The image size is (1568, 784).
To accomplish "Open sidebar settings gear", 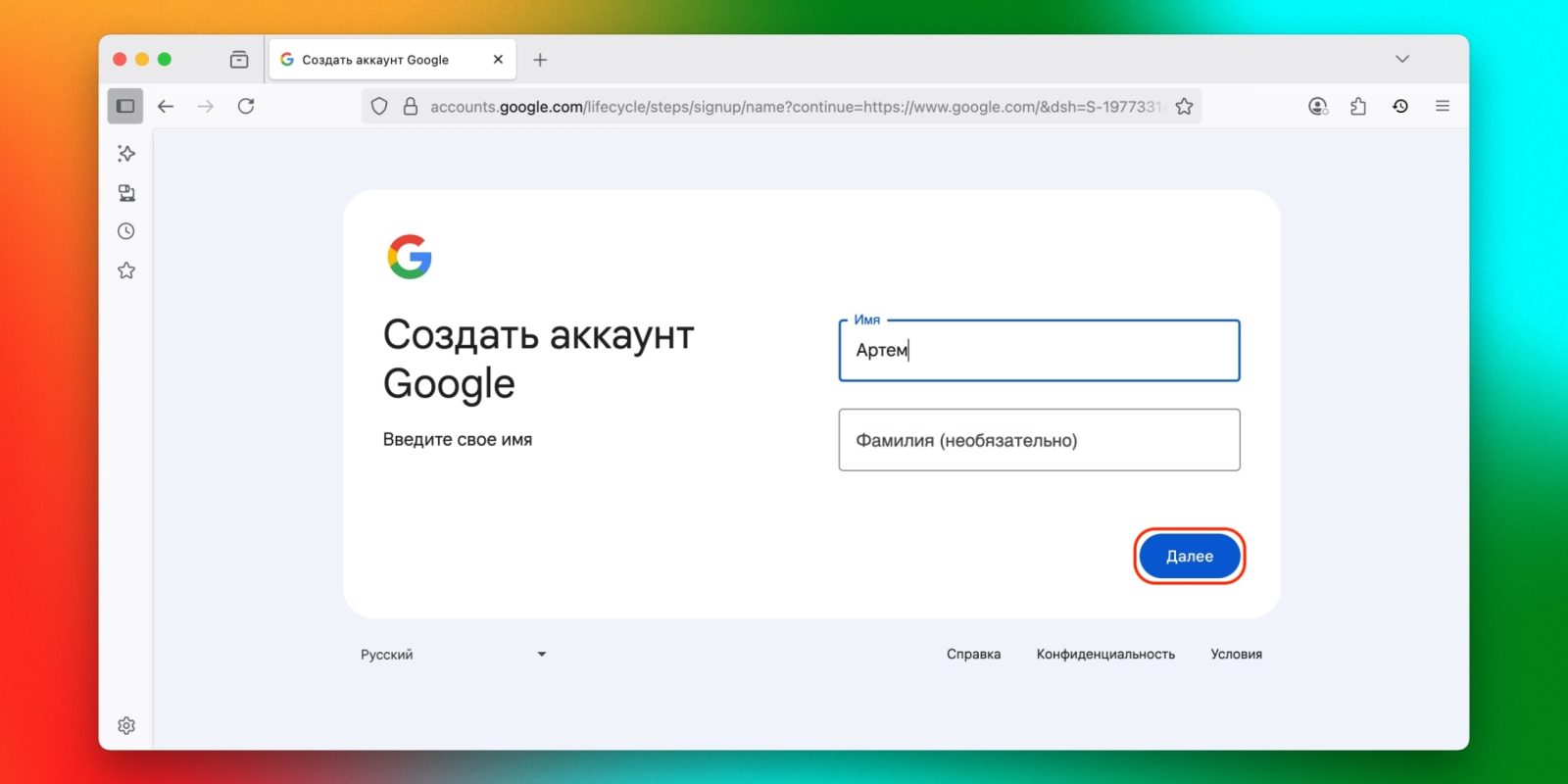I will (x=126, y=725).
